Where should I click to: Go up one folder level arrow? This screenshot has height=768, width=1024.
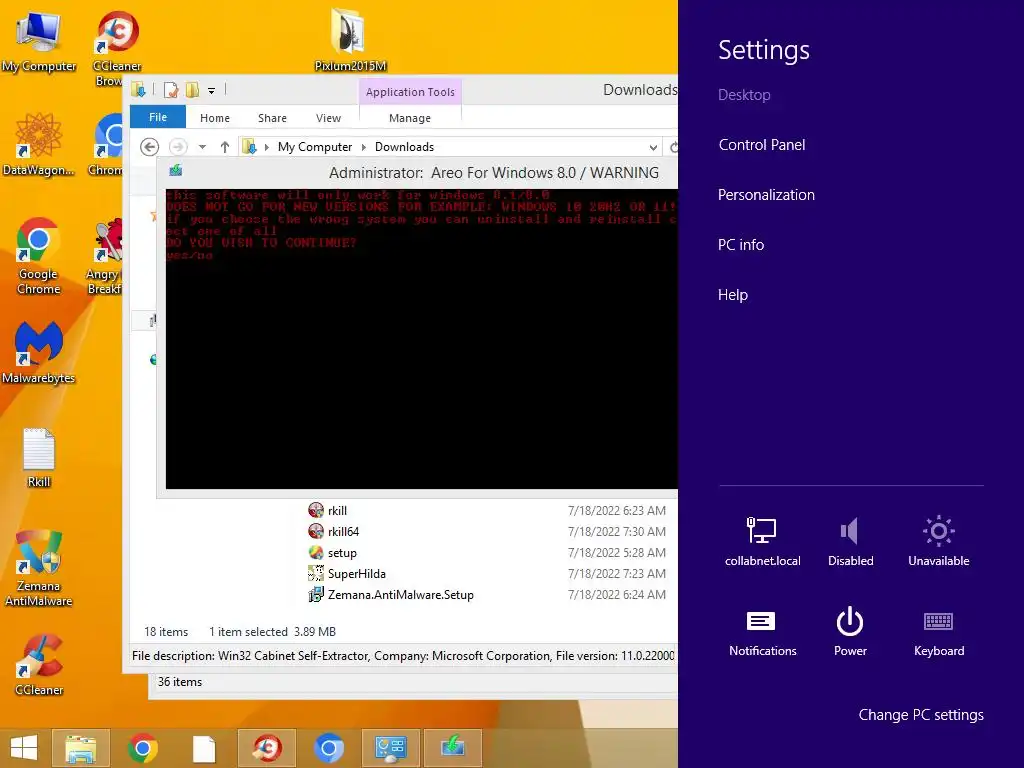[x=225, y=147]
